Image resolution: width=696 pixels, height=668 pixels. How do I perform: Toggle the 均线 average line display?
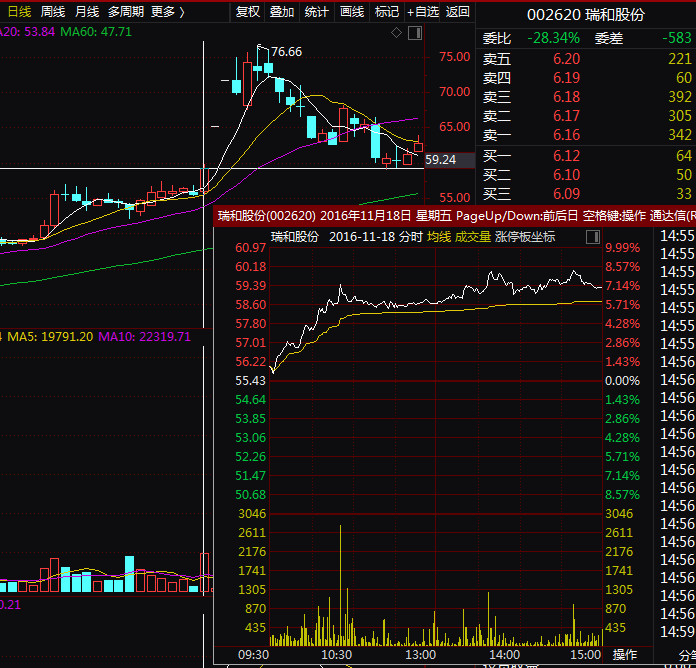click(439, 237)
